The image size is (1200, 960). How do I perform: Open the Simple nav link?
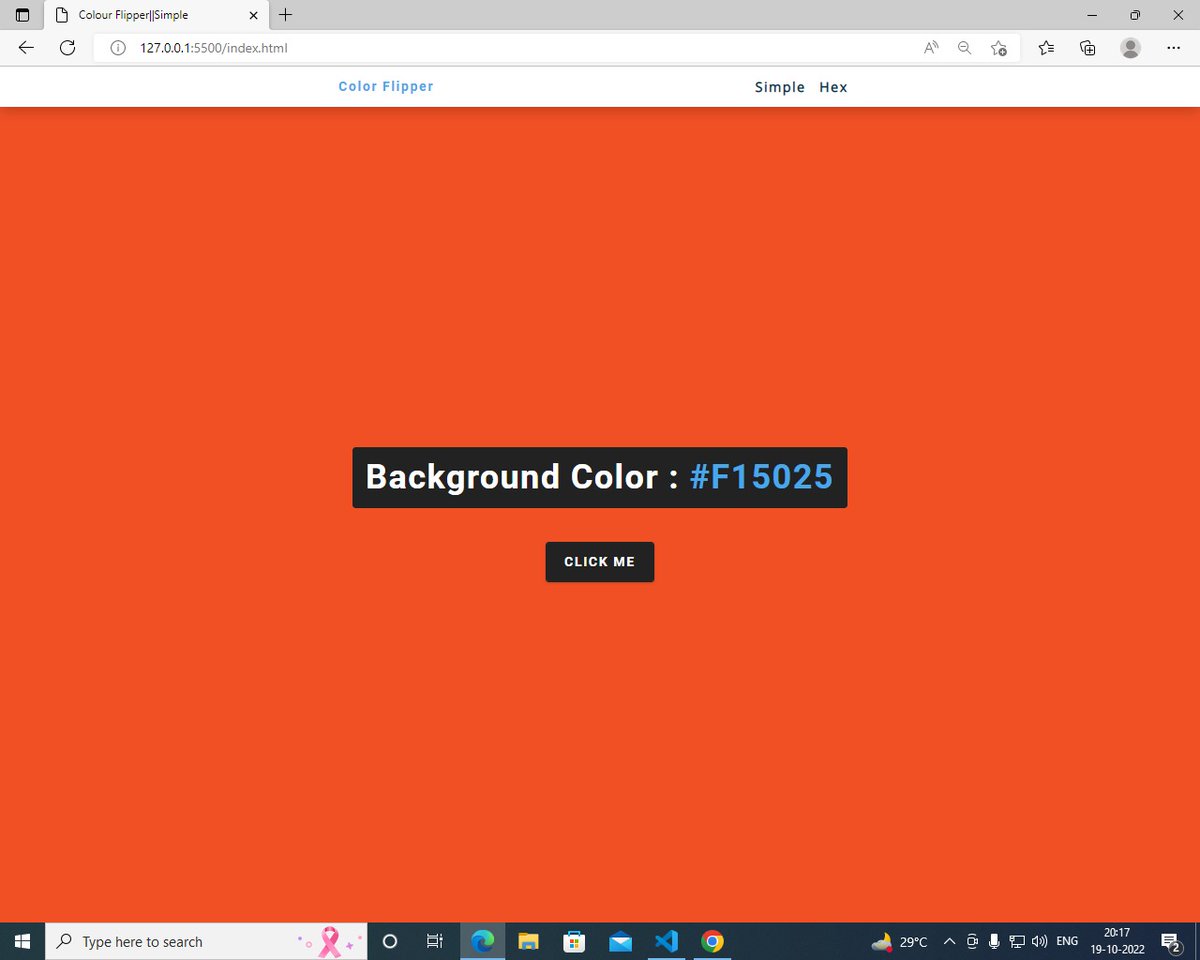click(x=780, y=87)
